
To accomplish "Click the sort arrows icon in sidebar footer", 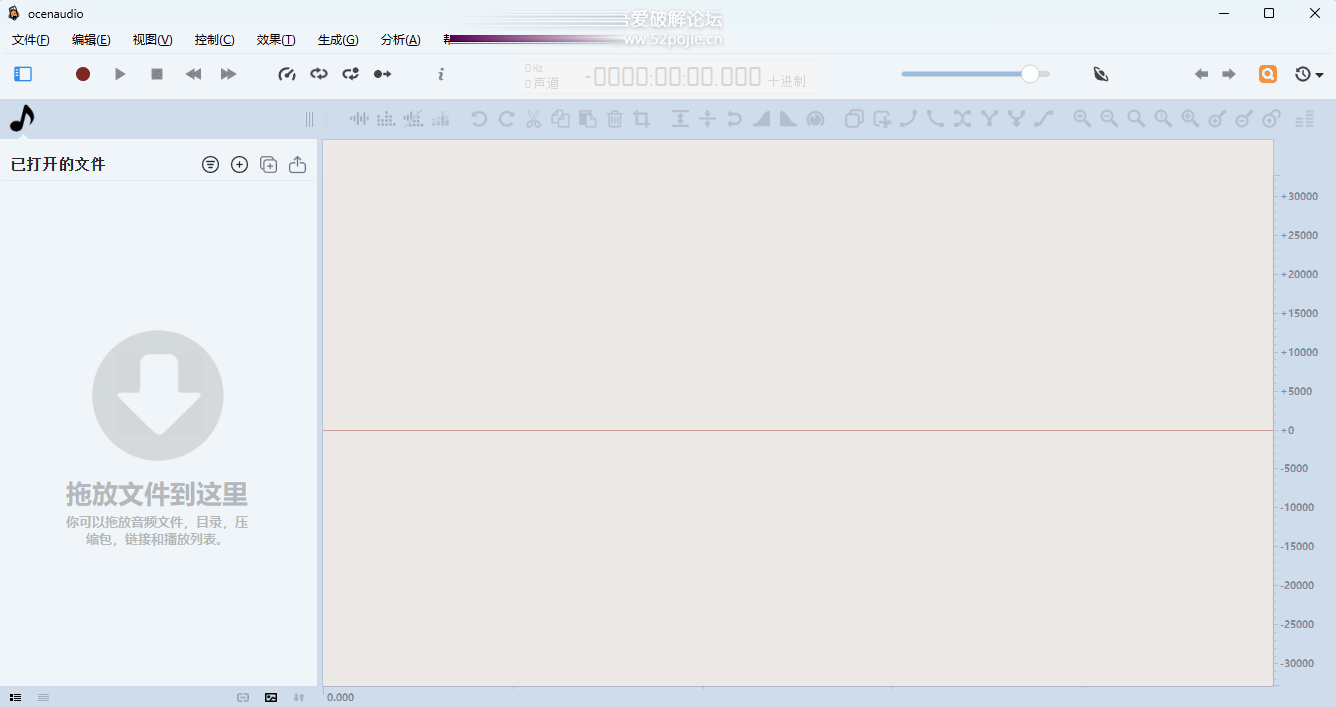I will (x=299, y=697).
